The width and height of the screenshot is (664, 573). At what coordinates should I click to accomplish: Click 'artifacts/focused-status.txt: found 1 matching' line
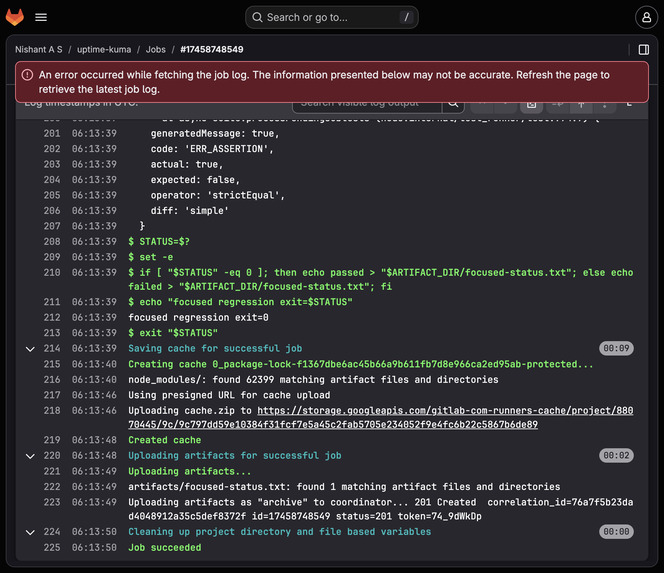344,487
